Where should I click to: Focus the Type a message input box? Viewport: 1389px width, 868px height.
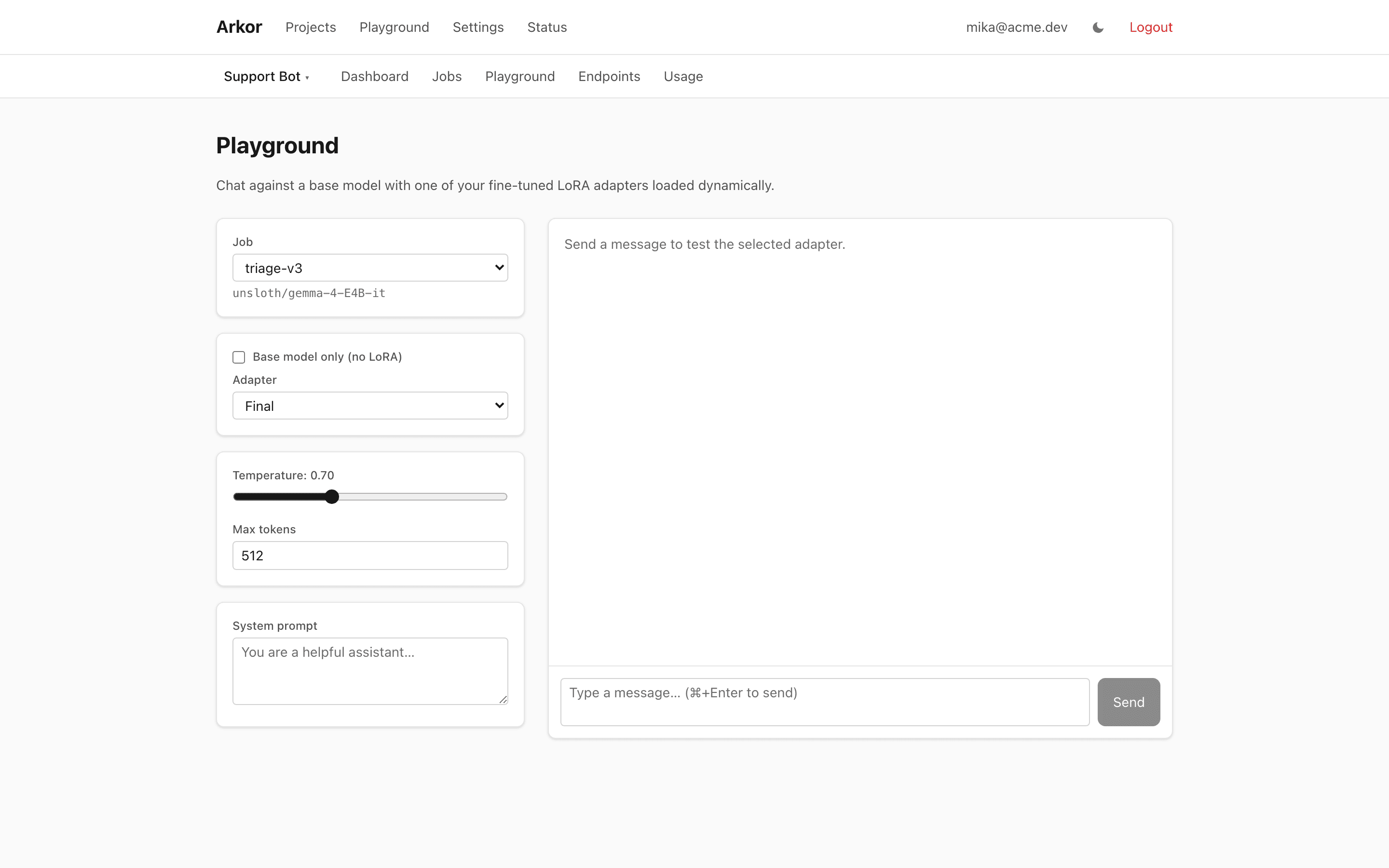tap(825, 702)
